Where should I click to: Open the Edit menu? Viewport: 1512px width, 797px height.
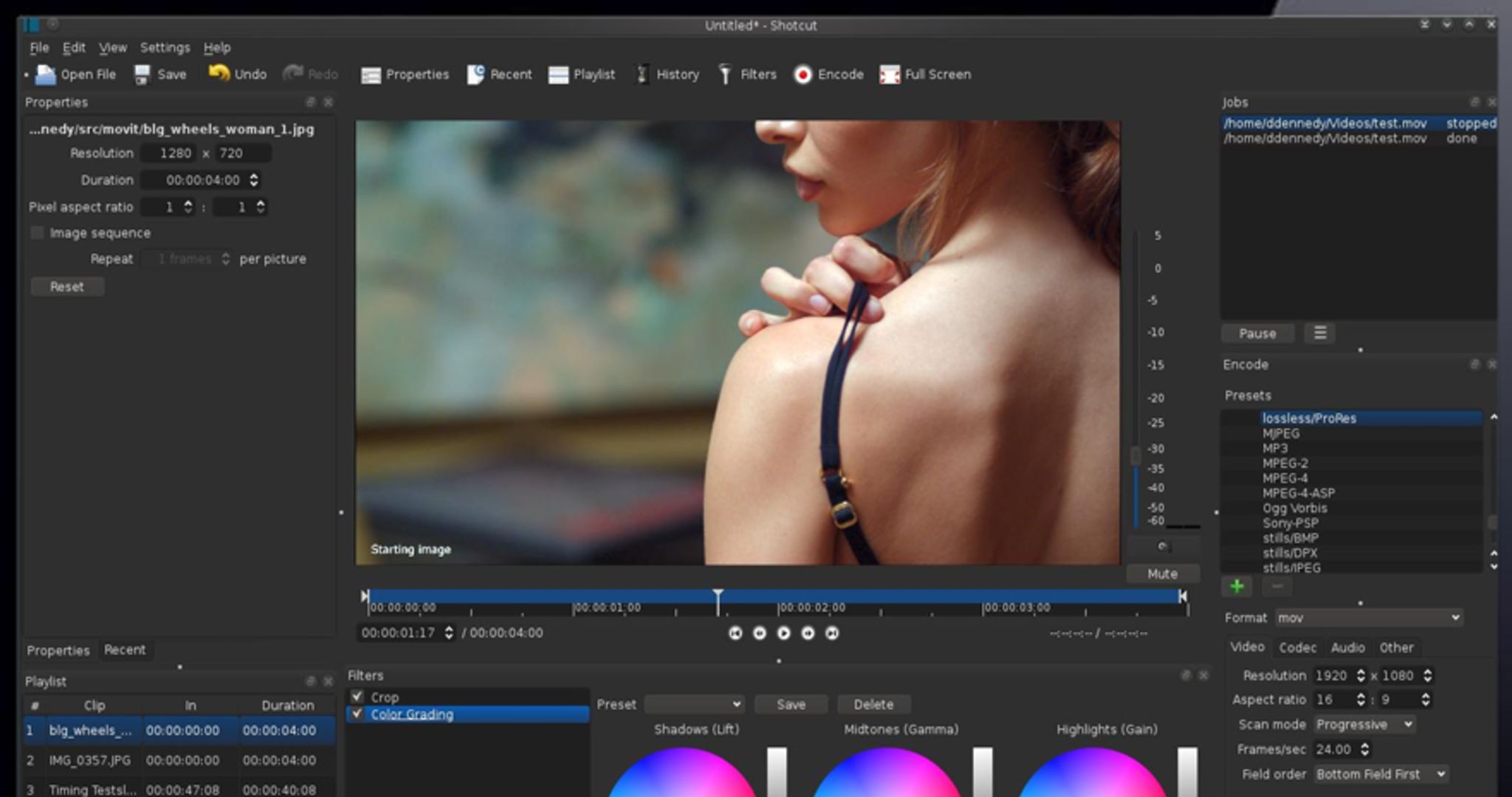click(x=74, y=48)
